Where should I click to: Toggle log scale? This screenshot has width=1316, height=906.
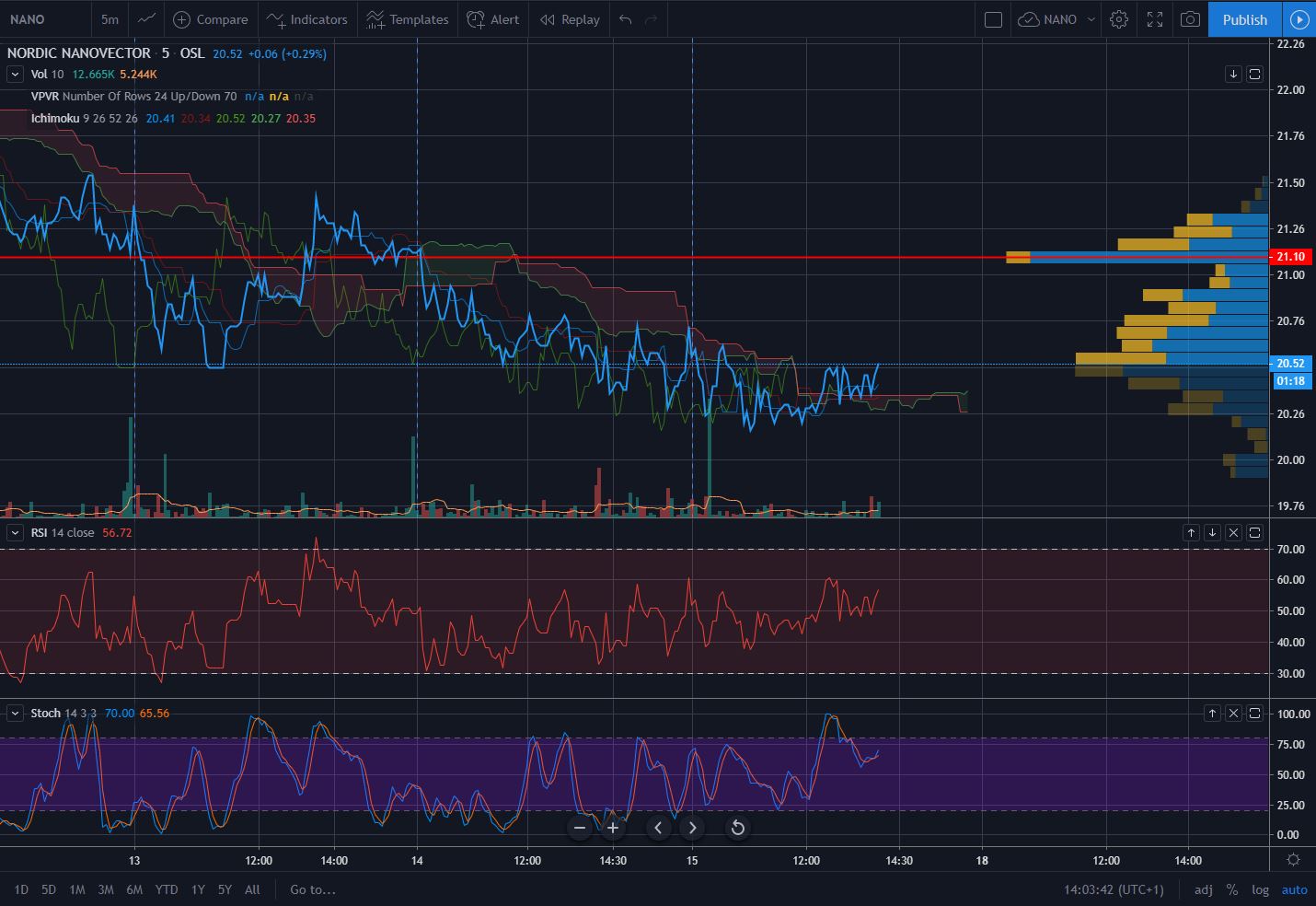[x=1260, y=889]
